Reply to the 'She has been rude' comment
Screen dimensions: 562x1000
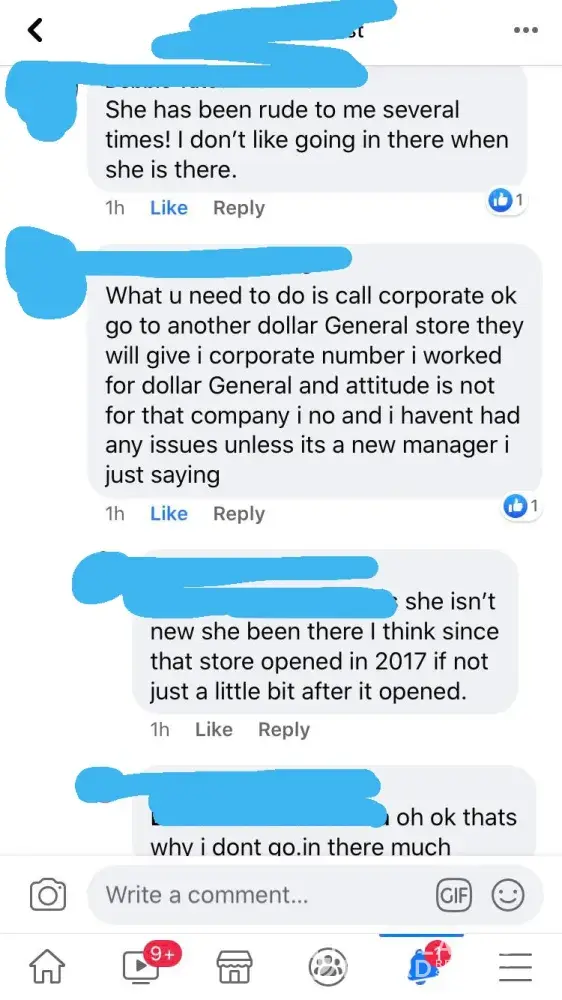tap(239, 208)
